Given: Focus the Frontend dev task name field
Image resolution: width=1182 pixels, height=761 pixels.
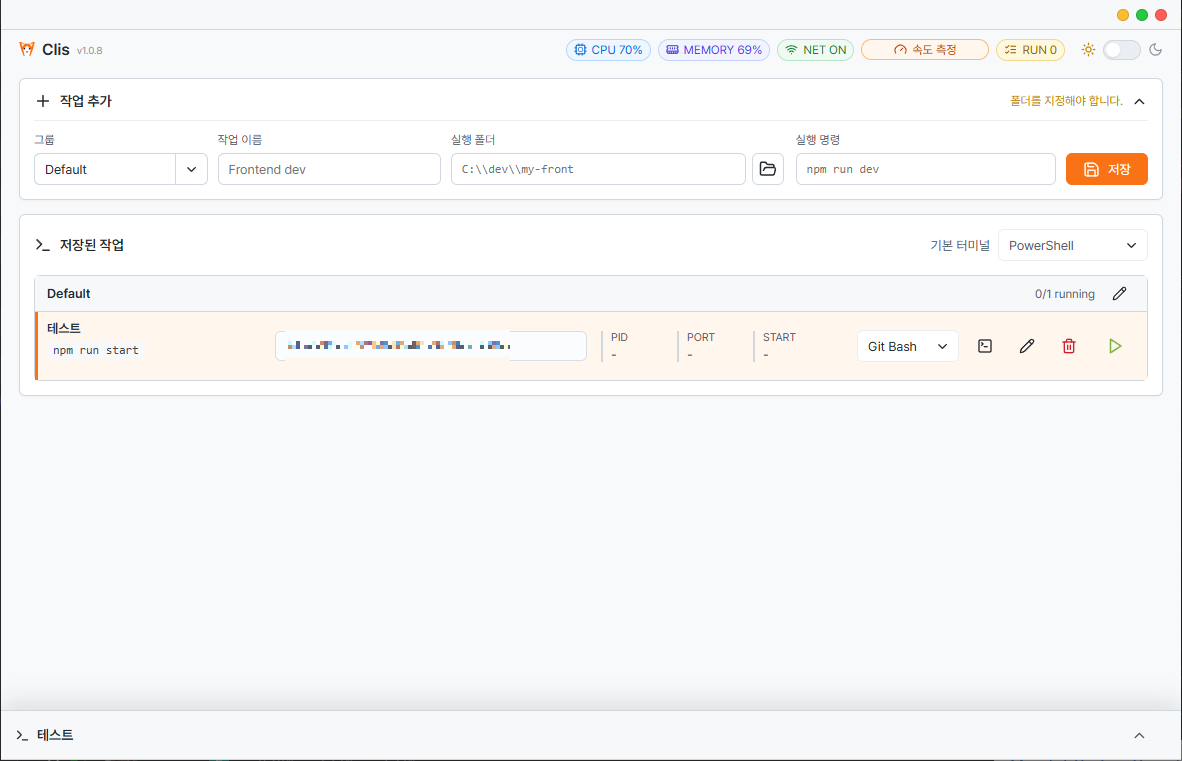Looking at the screenshot, I should 329,169.
